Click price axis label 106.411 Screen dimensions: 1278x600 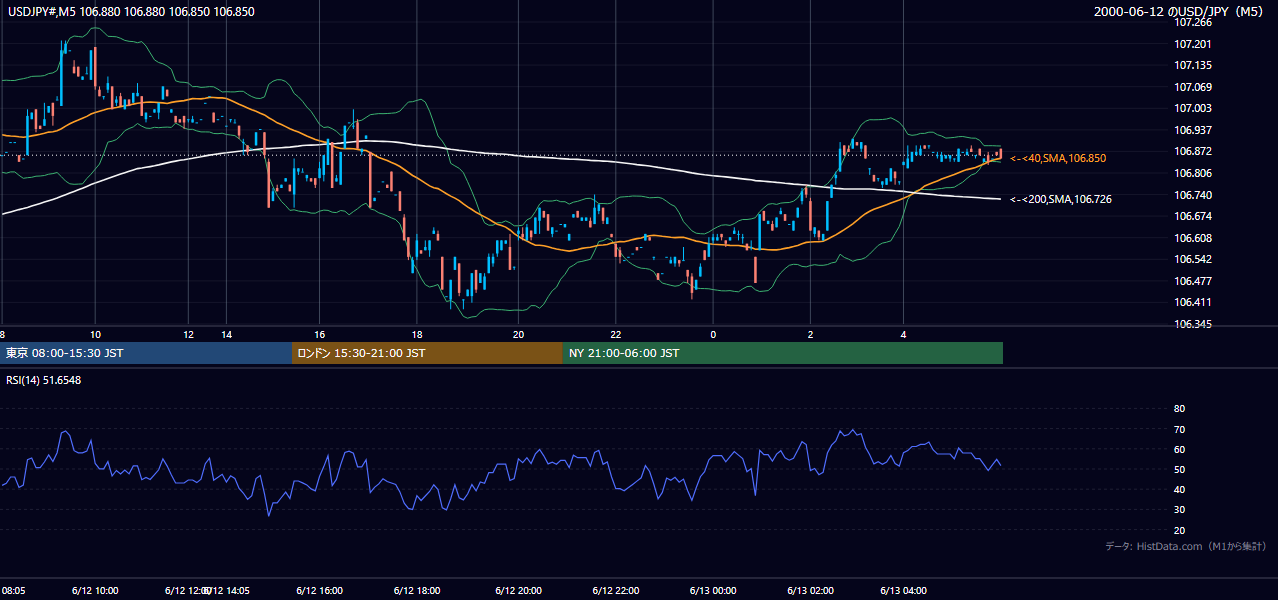coord(1192,302)
